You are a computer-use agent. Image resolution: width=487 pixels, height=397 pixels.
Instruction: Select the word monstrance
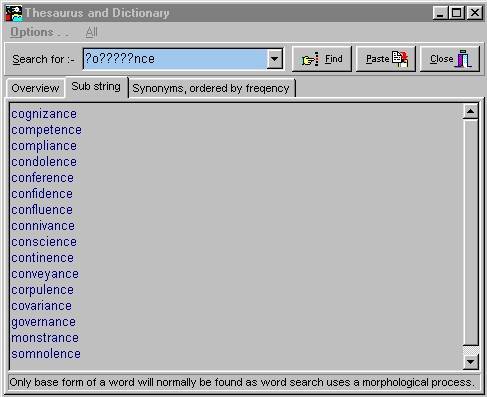point(45,338)
